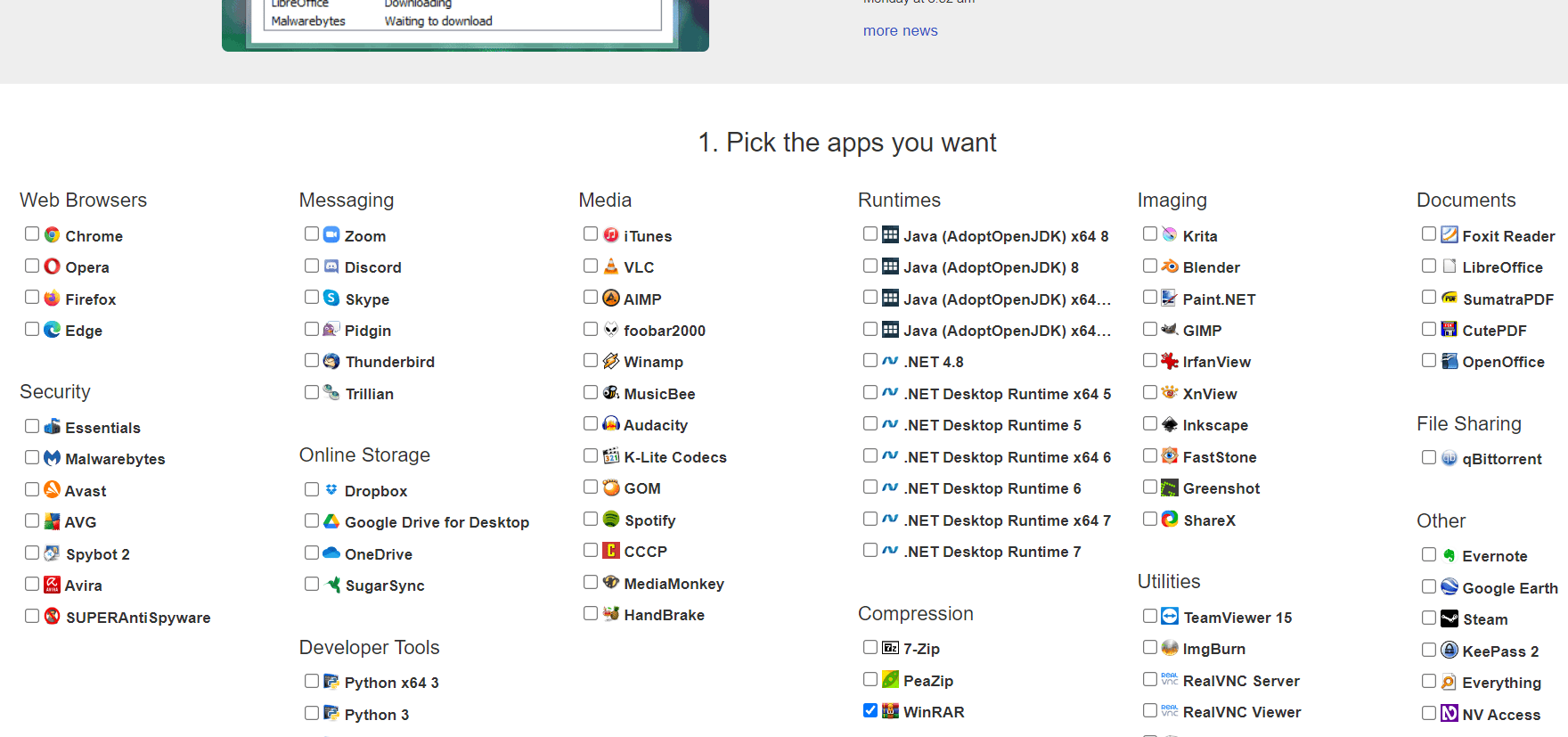Click the Ninite installer preview screenshot

point(465,25)
